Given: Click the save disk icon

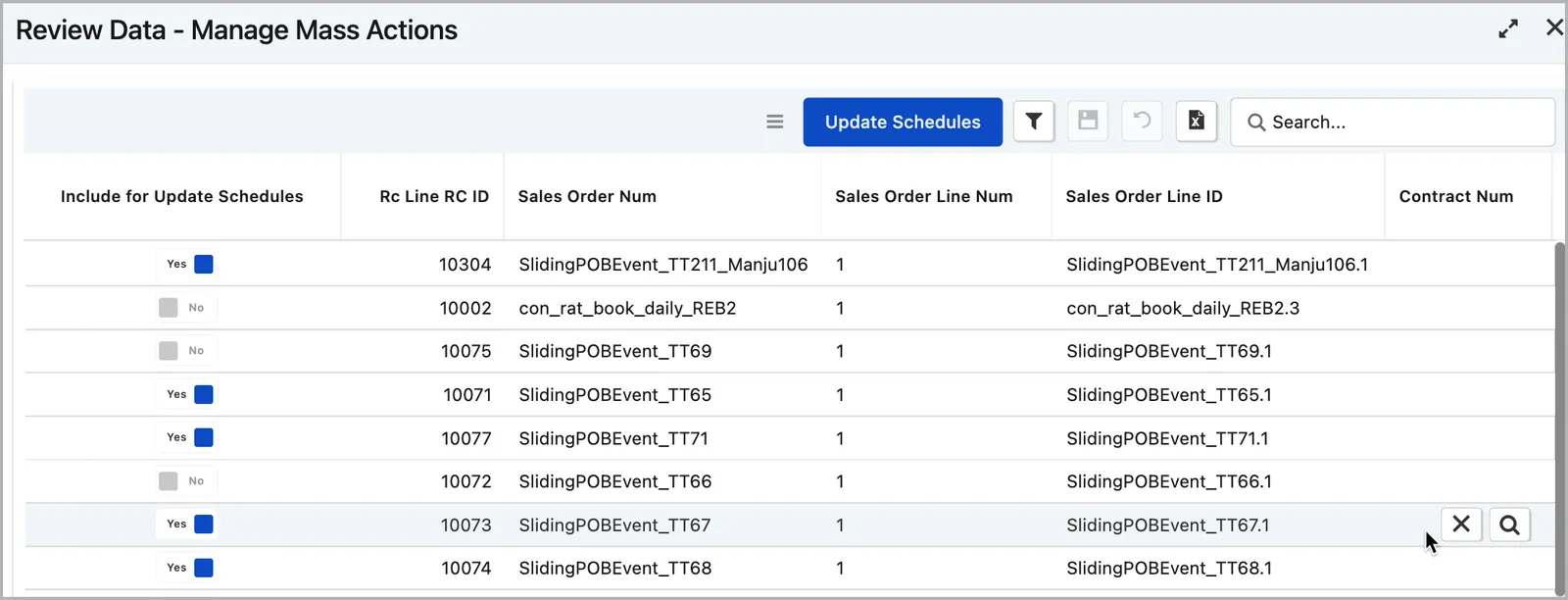Looking at the screenshot, I should point(1088,122).
